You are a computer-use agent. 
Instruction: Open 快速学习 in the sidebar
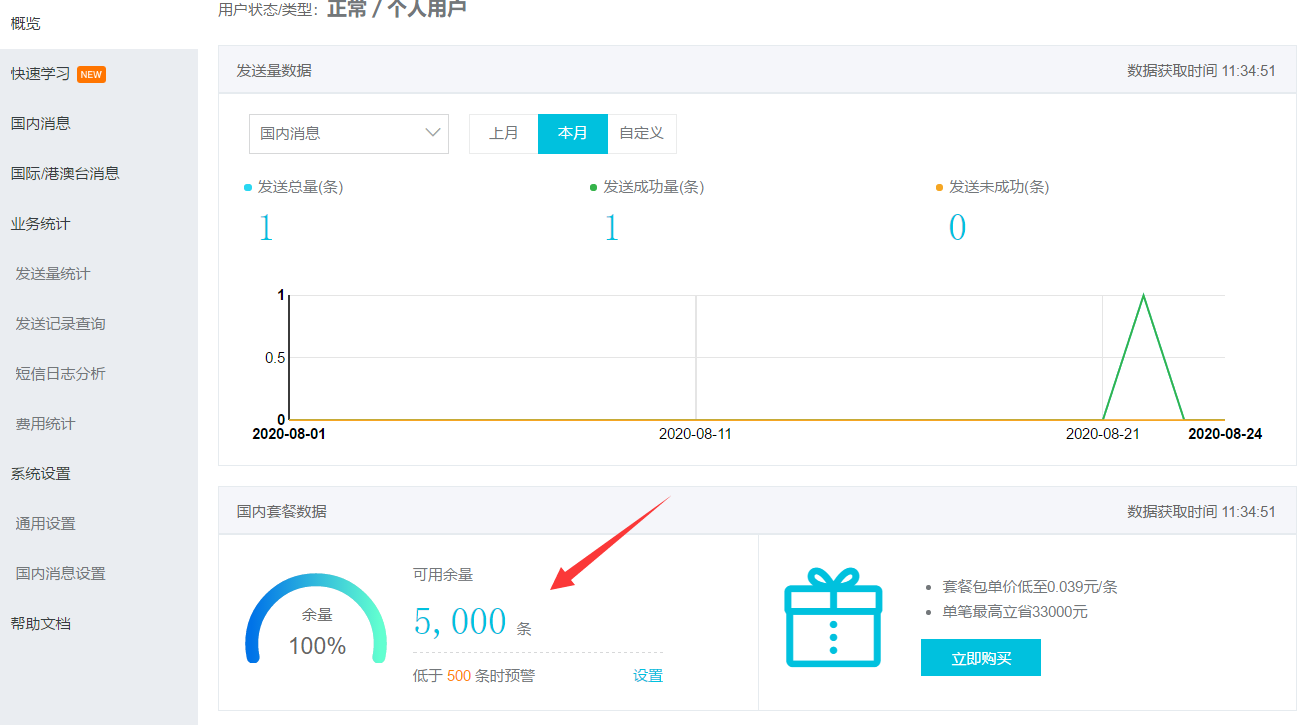click(40, 74)
